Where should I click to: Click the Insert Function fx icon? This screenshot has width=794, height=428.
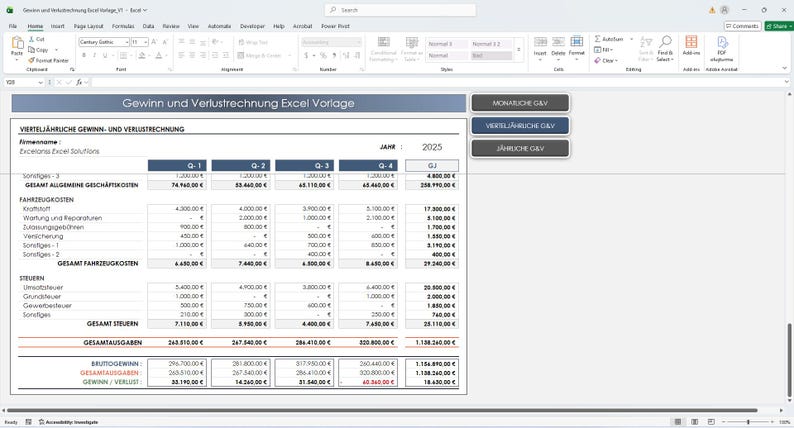click(x=79, y=82)
